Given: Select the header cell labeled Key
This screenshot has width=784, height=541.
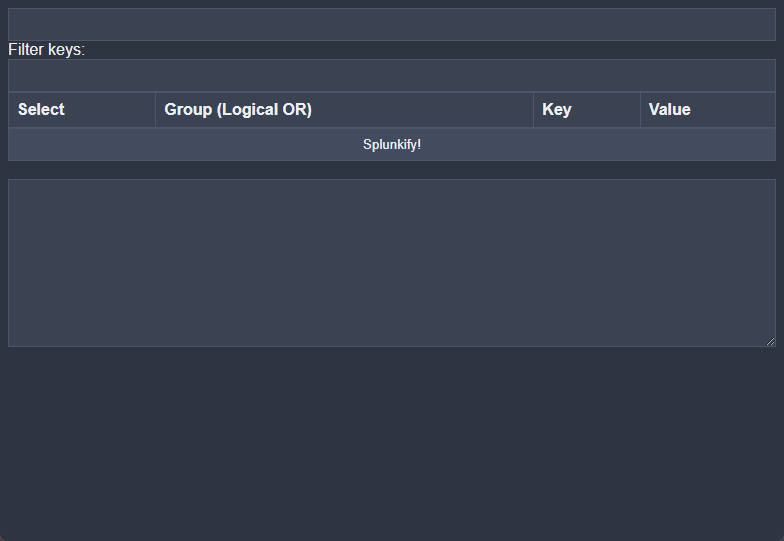Looking at the screenshot, I should [557, 110].
